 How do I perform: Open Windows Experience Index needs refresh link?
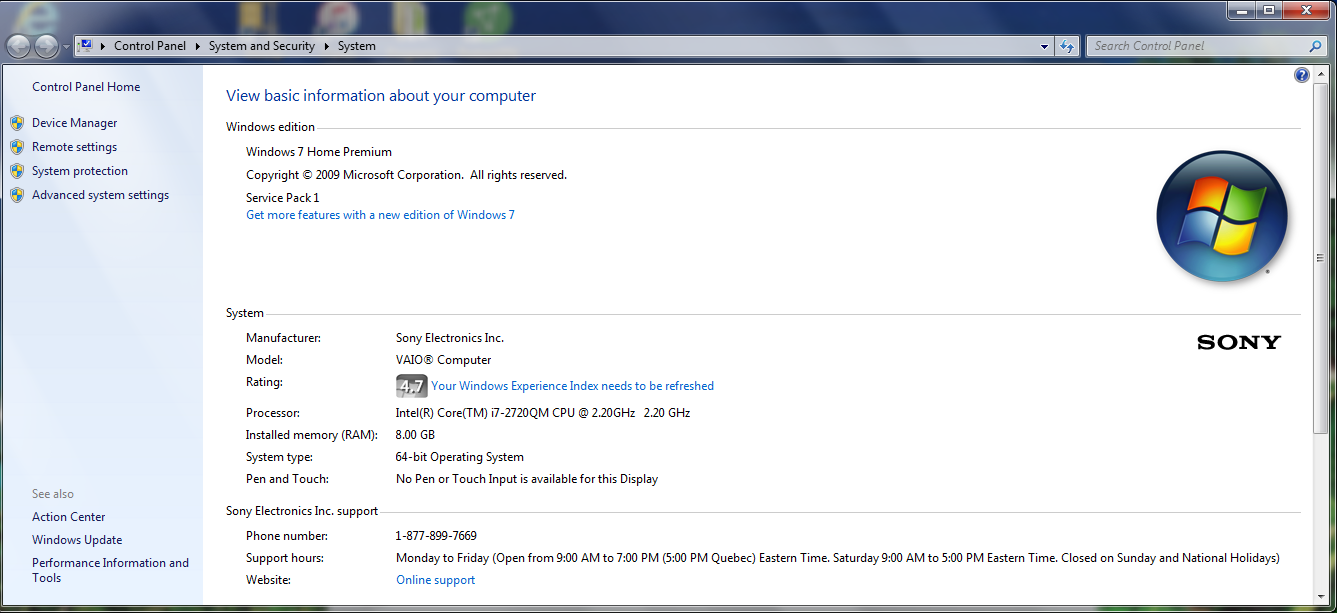[x=572, y=386]
